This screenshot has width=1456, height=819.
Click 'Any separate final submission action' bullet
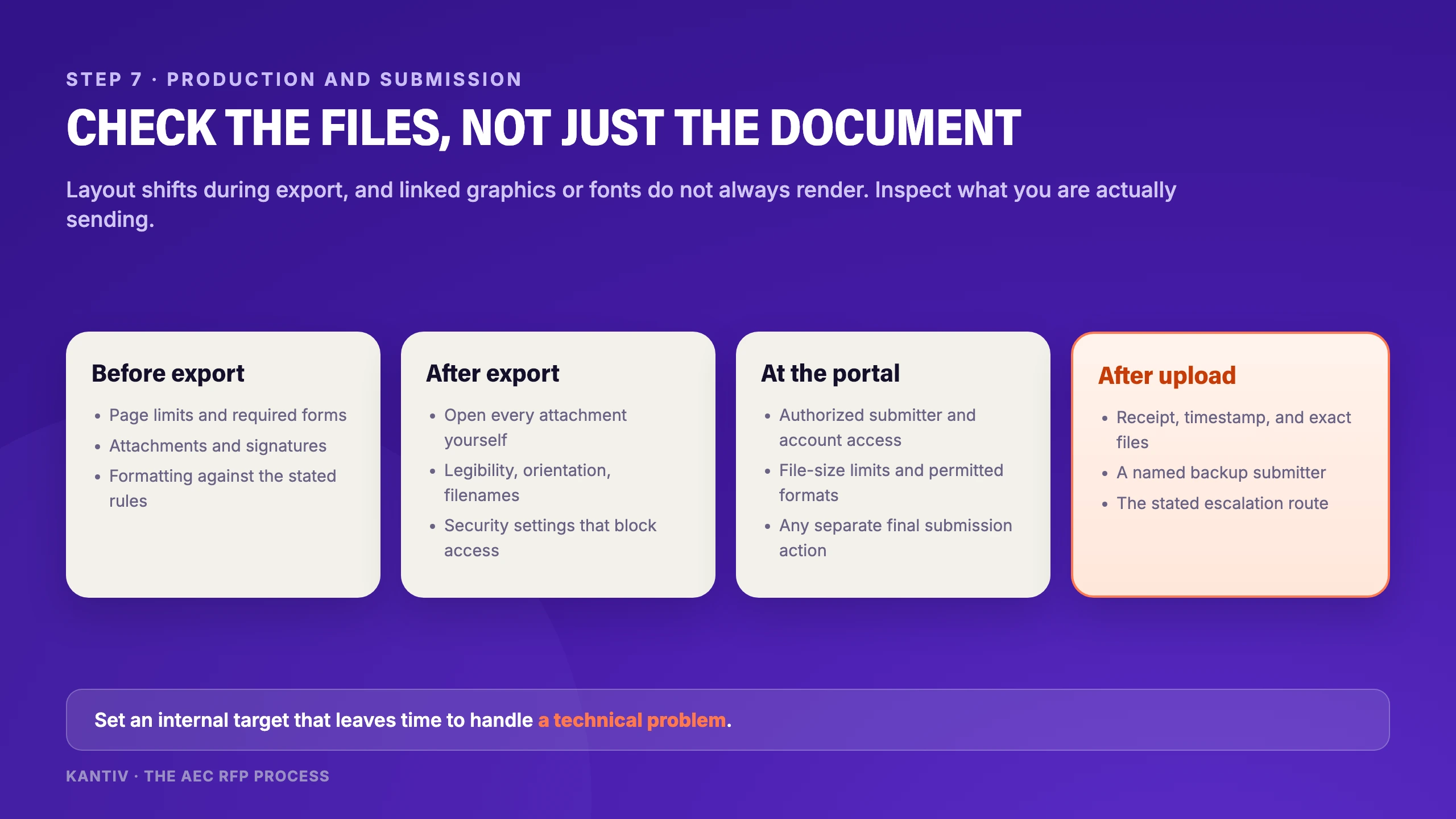tap(896, 538)
